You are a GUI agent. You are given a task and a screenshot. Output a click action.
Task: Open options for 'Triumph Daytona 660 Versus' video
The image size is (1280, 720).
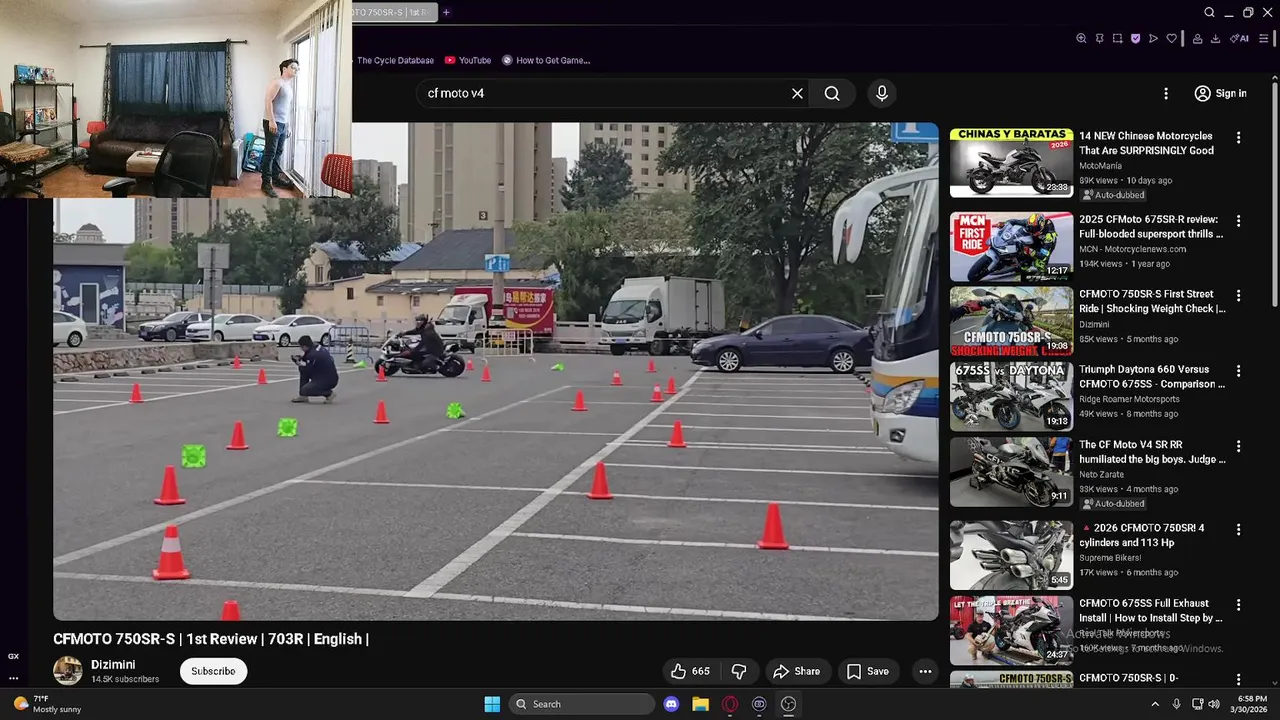pyautogui.click(x=1238, y=371)
